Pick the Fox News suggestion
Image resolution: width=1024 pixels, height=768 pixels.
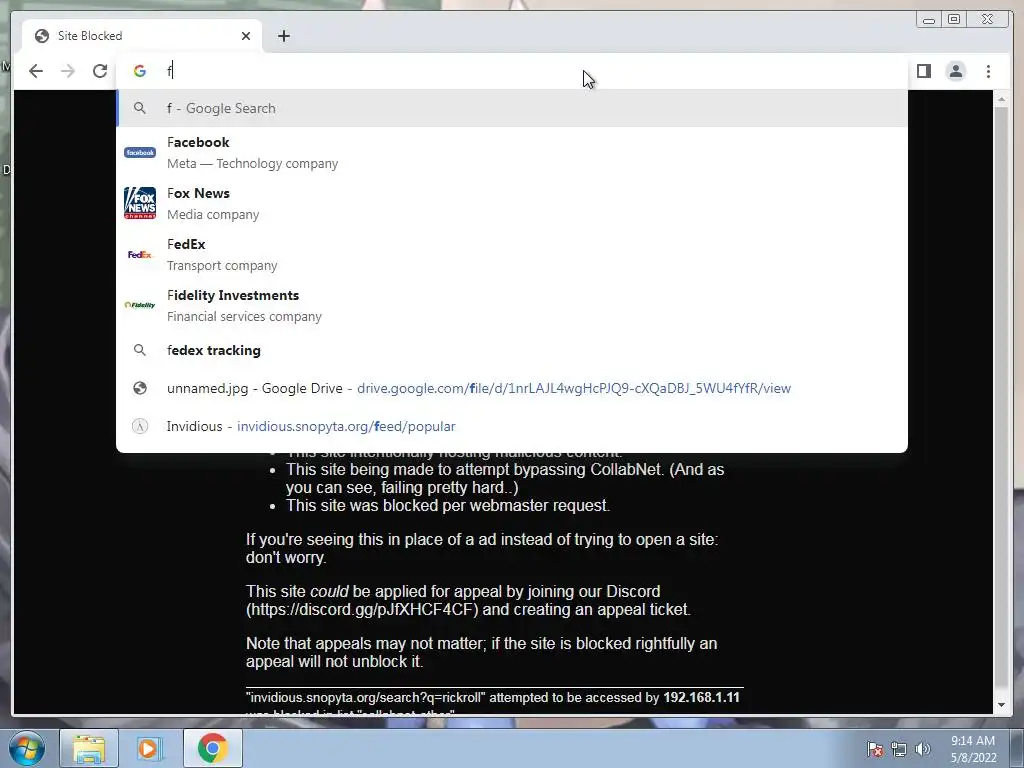click(x=511, y=203)
